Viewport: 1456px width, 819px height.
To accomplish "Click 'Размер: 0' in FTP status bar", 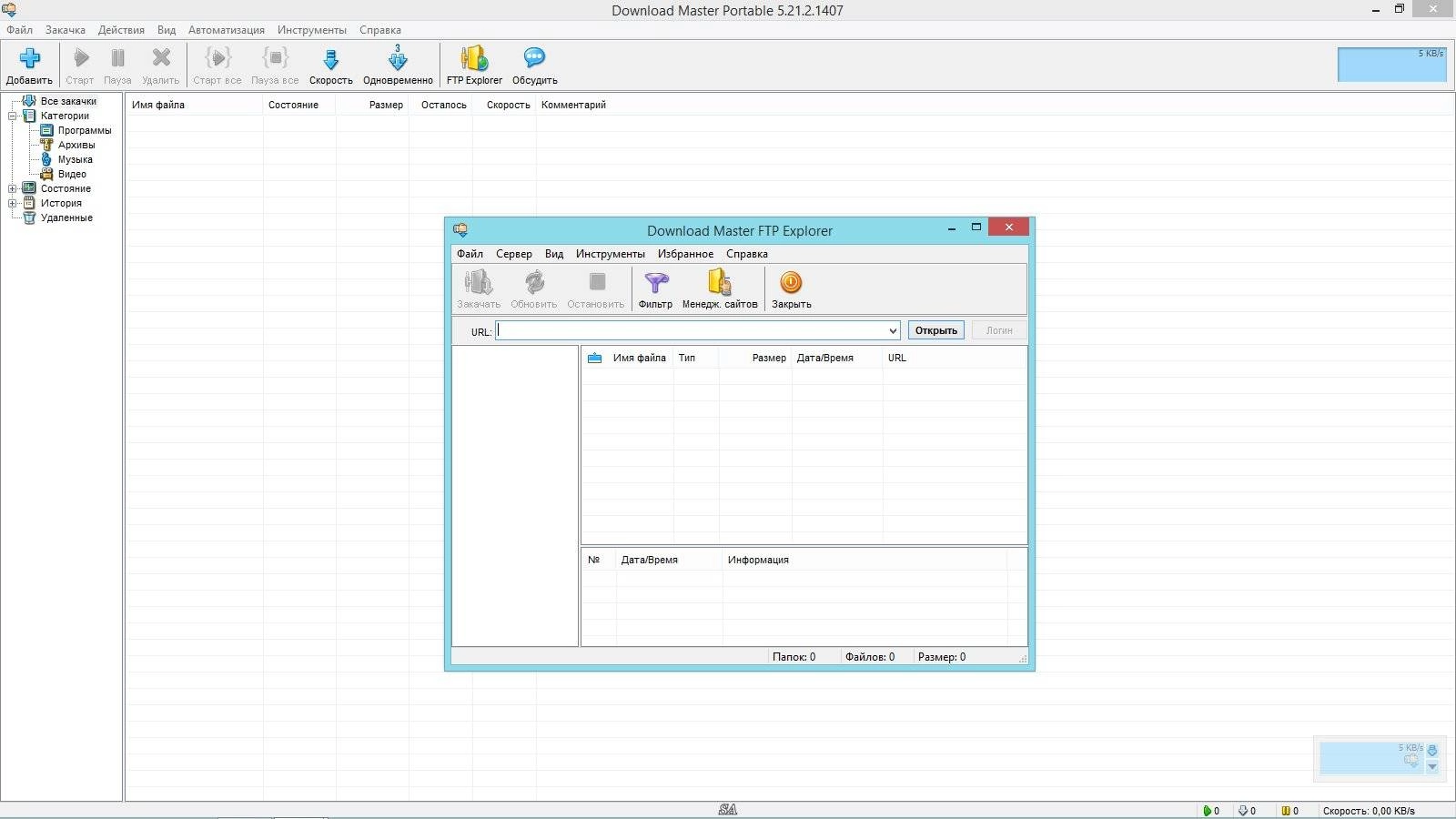I will (942, 657).
